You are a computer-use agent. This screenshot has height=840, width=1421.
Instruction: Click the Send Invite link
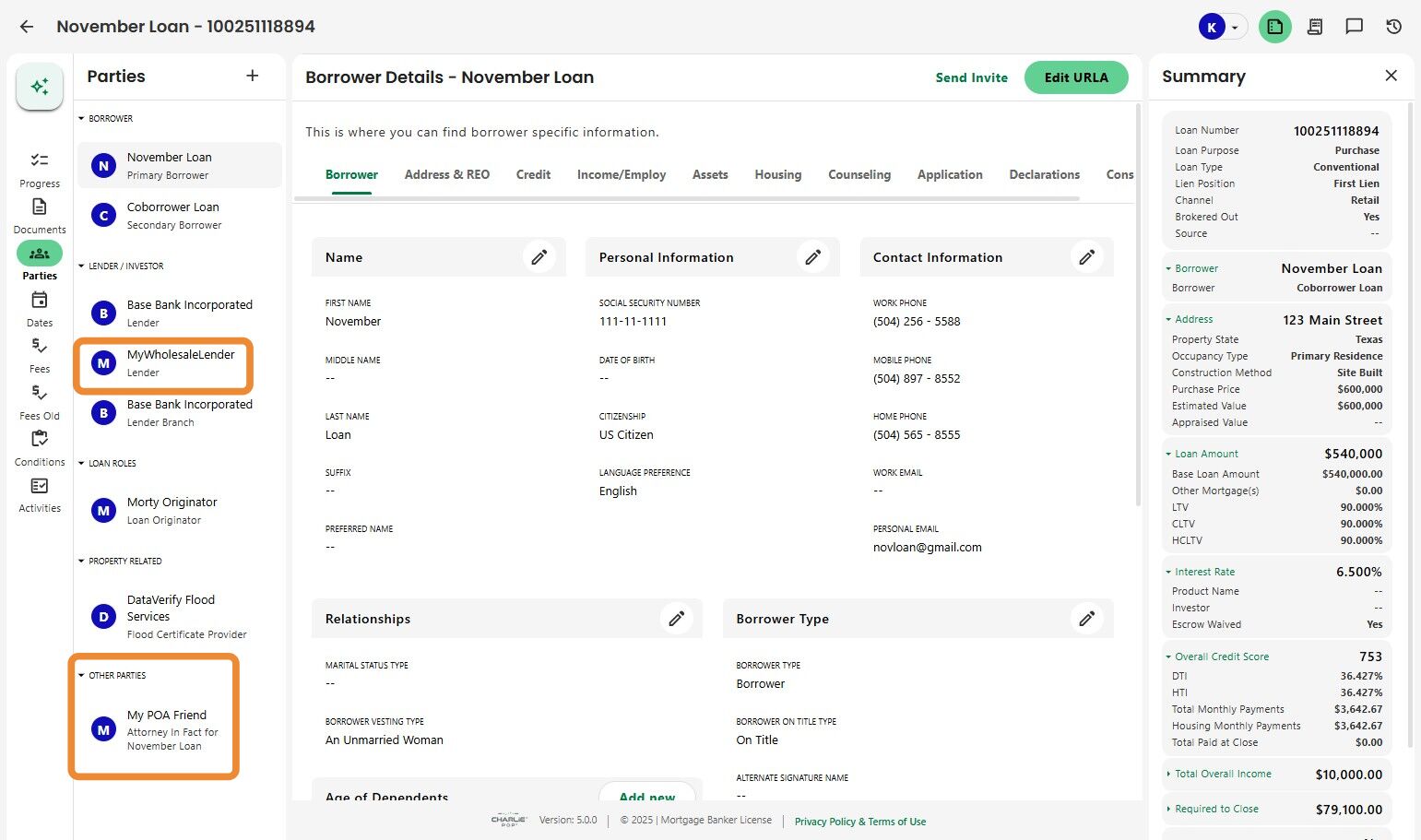click(x=971, y=77)
